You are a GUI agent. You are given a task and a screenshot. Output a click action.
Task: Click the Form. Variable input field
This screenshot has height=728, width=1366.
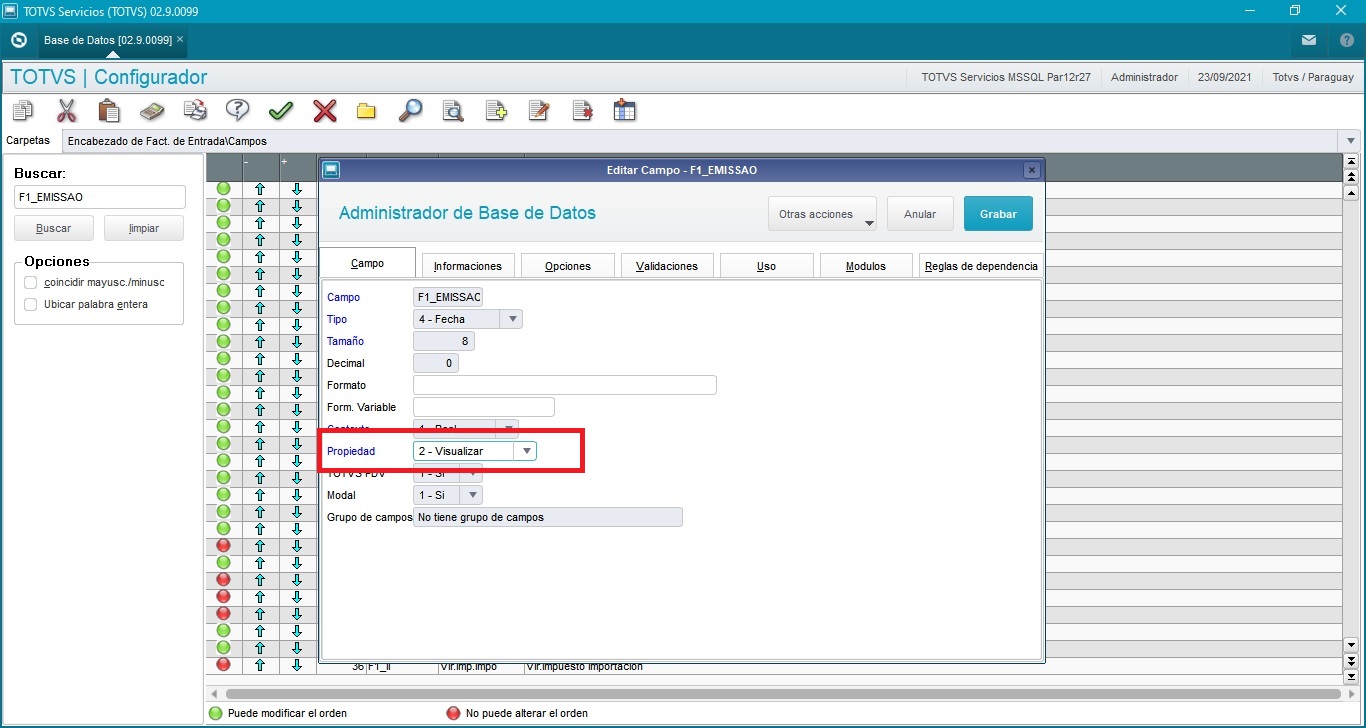pos(484,407)
